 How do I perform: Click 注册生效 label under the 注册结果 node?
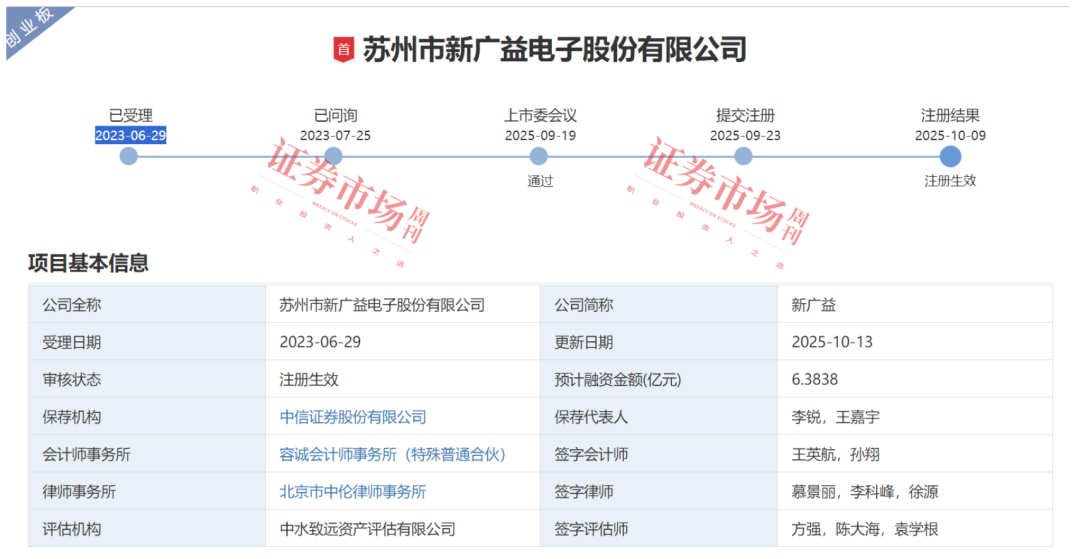pyautogui.click(x=950, y=181)
